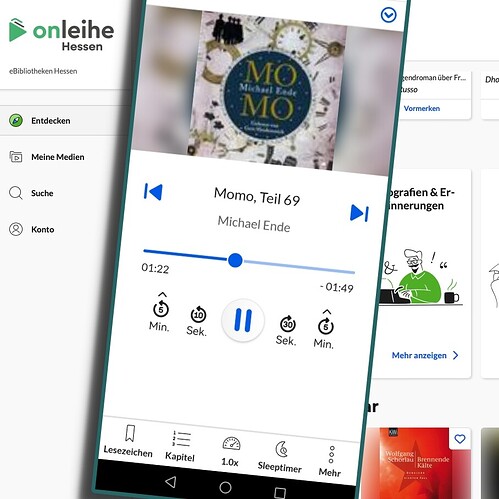Click the playback progress slider handle
Screen dimensions: 499x499
point(235,260)
